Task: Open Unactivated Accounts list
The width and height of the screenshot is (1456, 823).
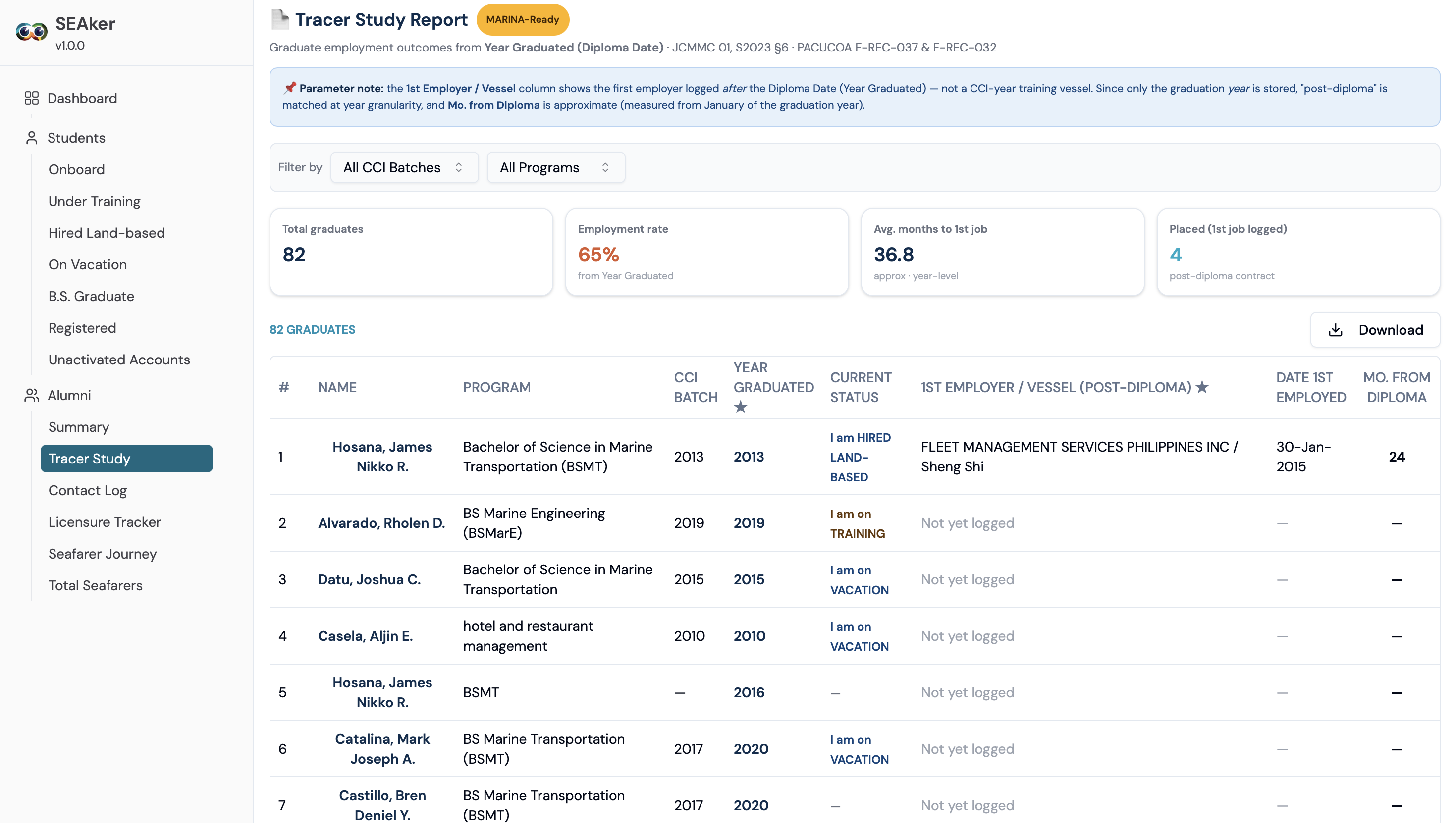Action: pos(119,360)
